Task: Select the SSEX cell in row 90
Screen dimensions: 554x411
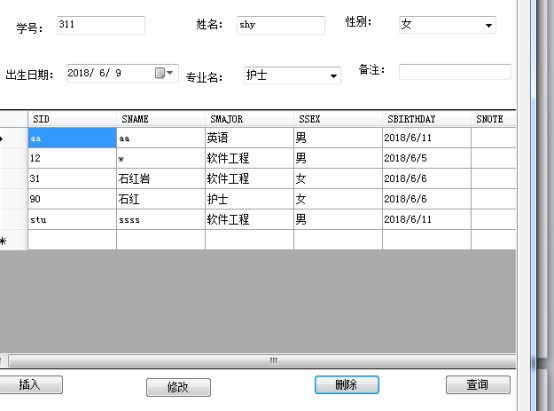Action: pyautogui.click(x=338, y=199)
